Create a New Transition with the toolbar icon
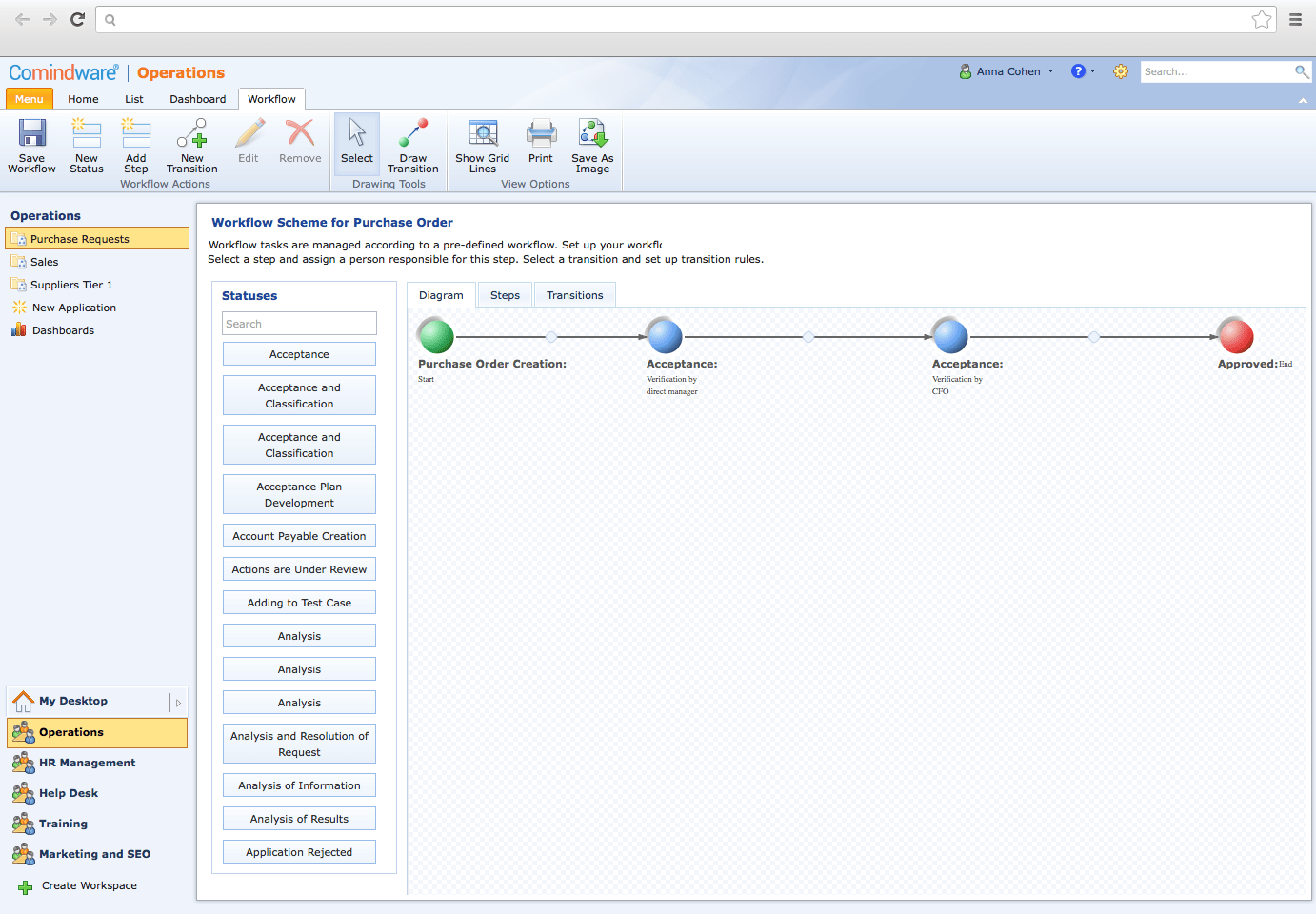Viewport: 1316px width, 914px height. (x=191, y=145)
